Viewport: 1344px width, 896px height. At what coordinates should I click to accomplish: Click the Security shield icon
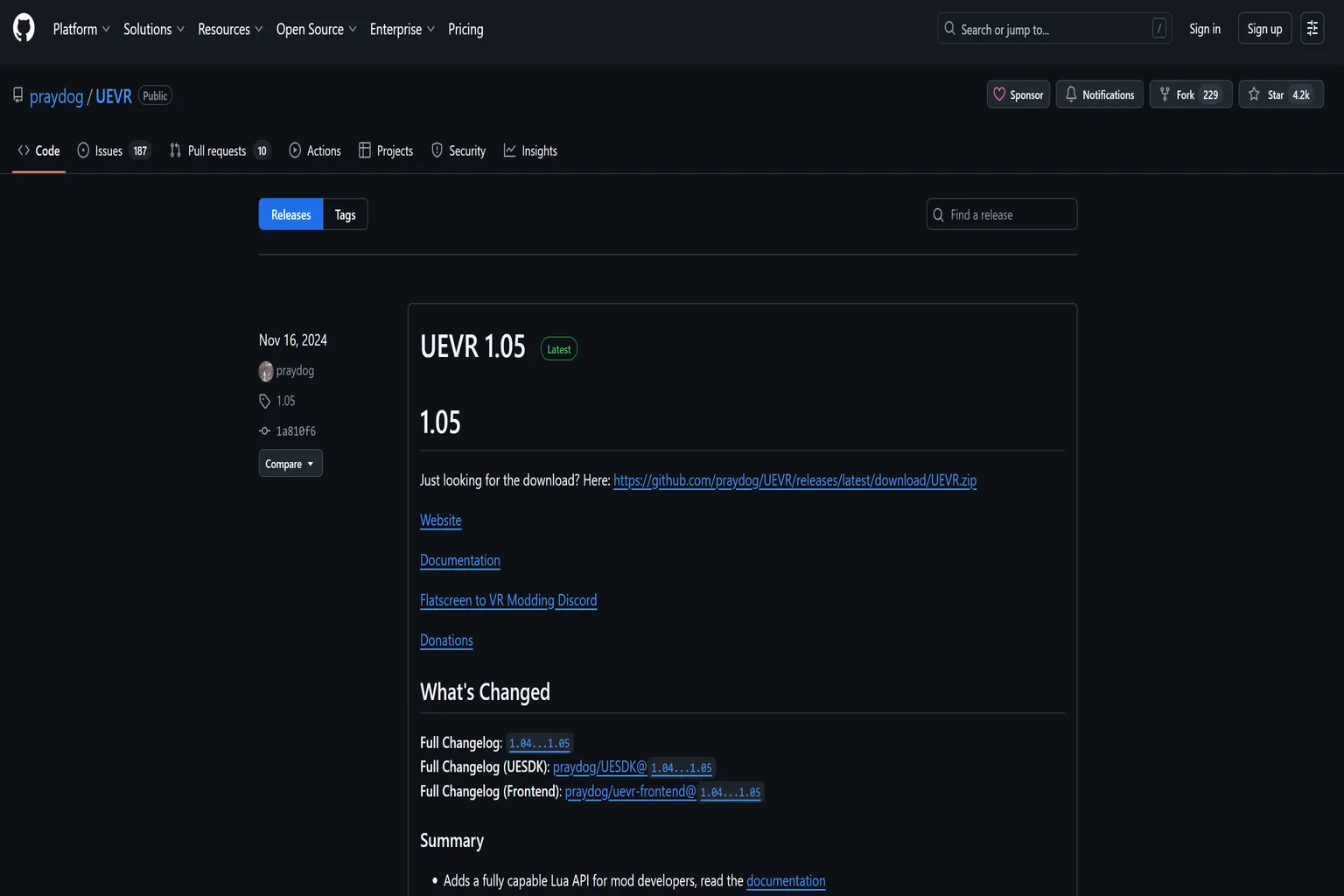coord(437,150)
